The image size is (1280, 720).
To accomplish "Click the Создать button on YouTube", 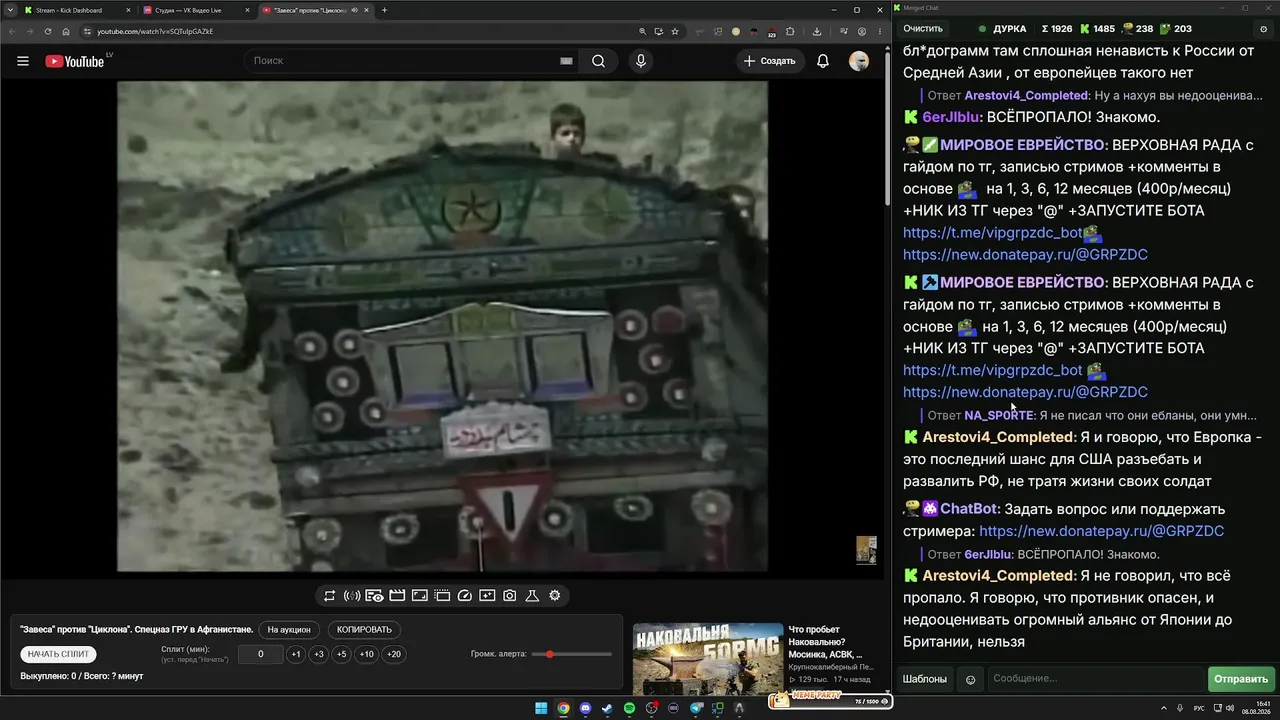I will [x=769, y=61].
